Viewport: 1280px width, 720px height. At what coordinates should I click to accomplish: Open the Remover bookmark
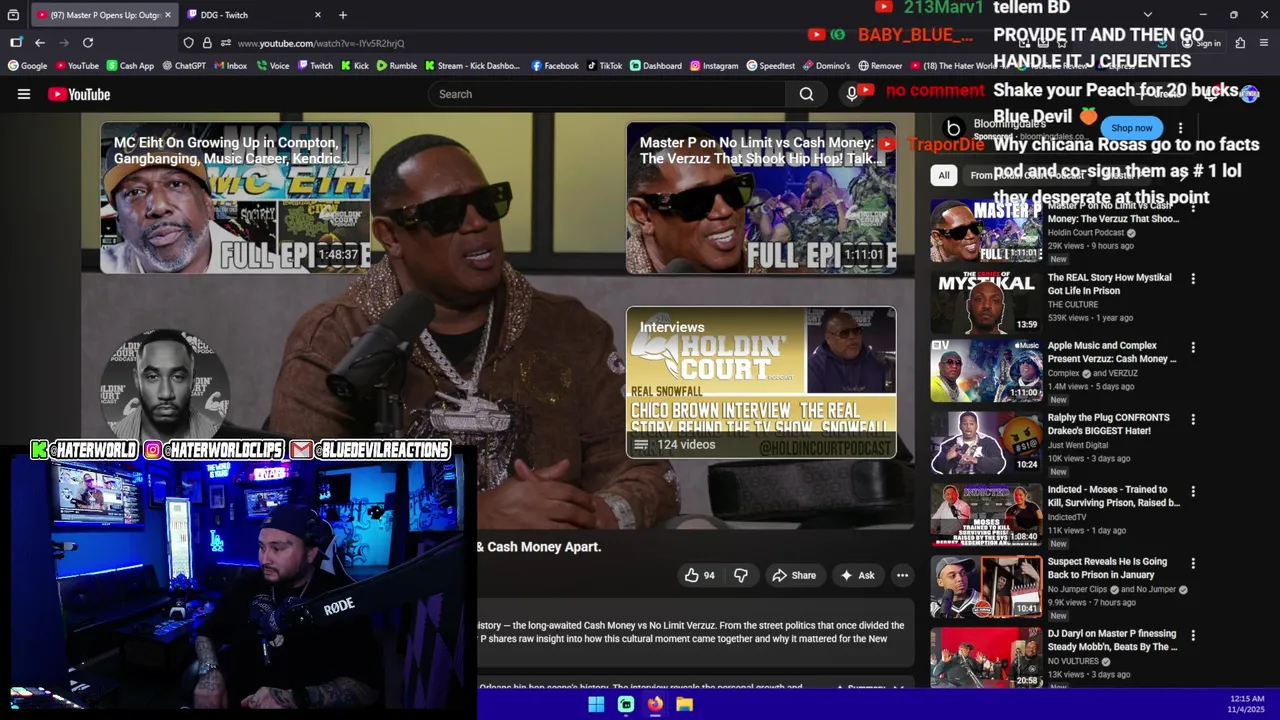tap(880, 66)
